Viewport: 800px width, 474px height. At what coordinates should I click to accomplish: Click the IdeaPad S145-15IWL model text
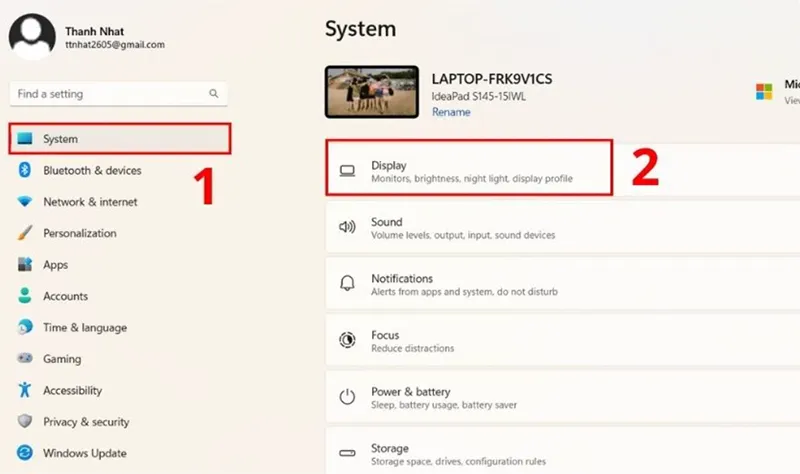(x=479, y=96)
